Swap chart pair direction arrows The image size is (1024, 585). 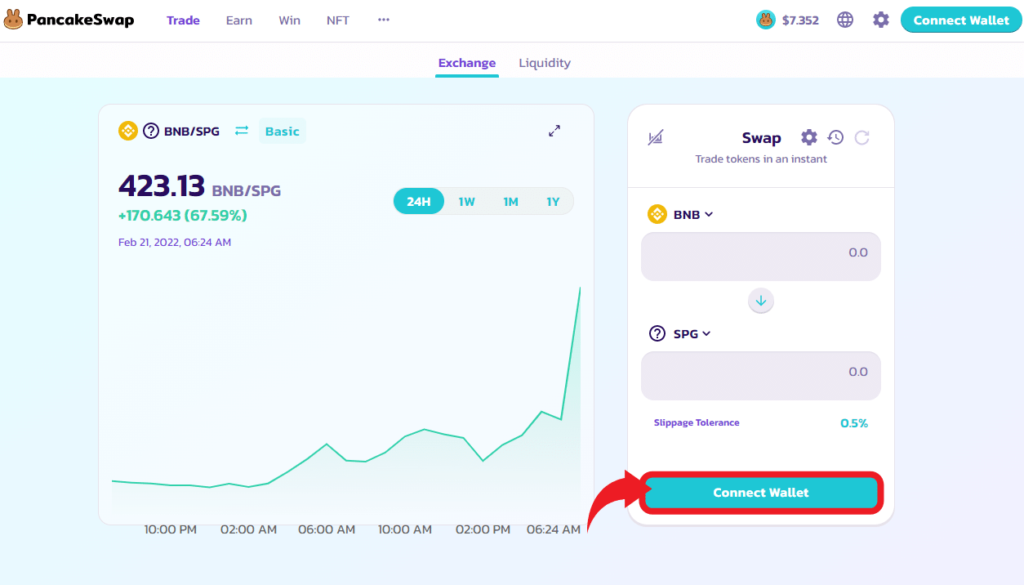(242, 131)
